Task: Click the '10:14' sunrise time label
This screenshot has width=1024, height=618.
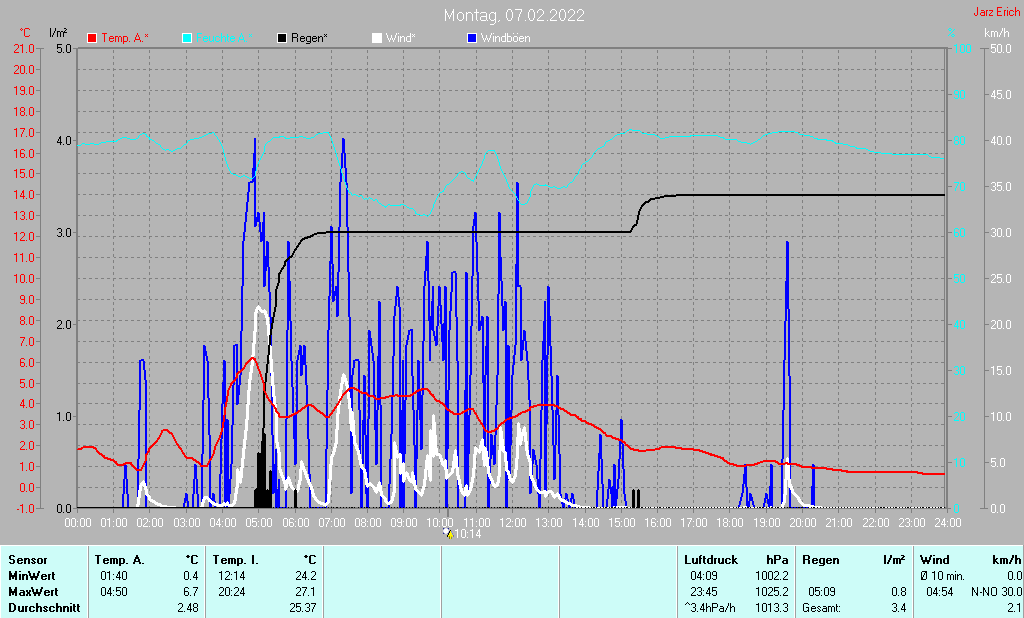Action: click(x=468, y=534)
